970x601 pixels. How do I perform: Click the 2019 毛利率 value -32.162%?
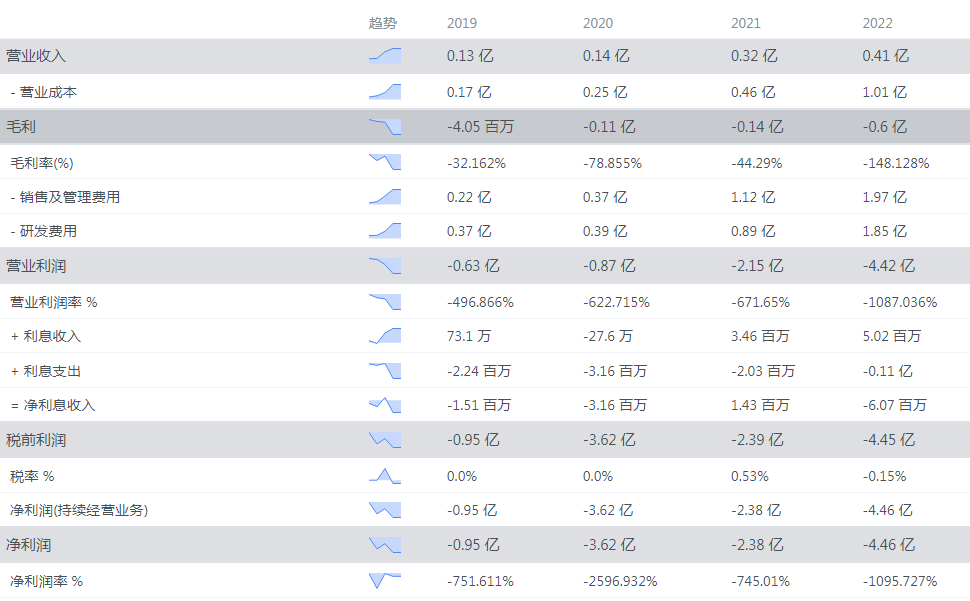tap(476, 162)
